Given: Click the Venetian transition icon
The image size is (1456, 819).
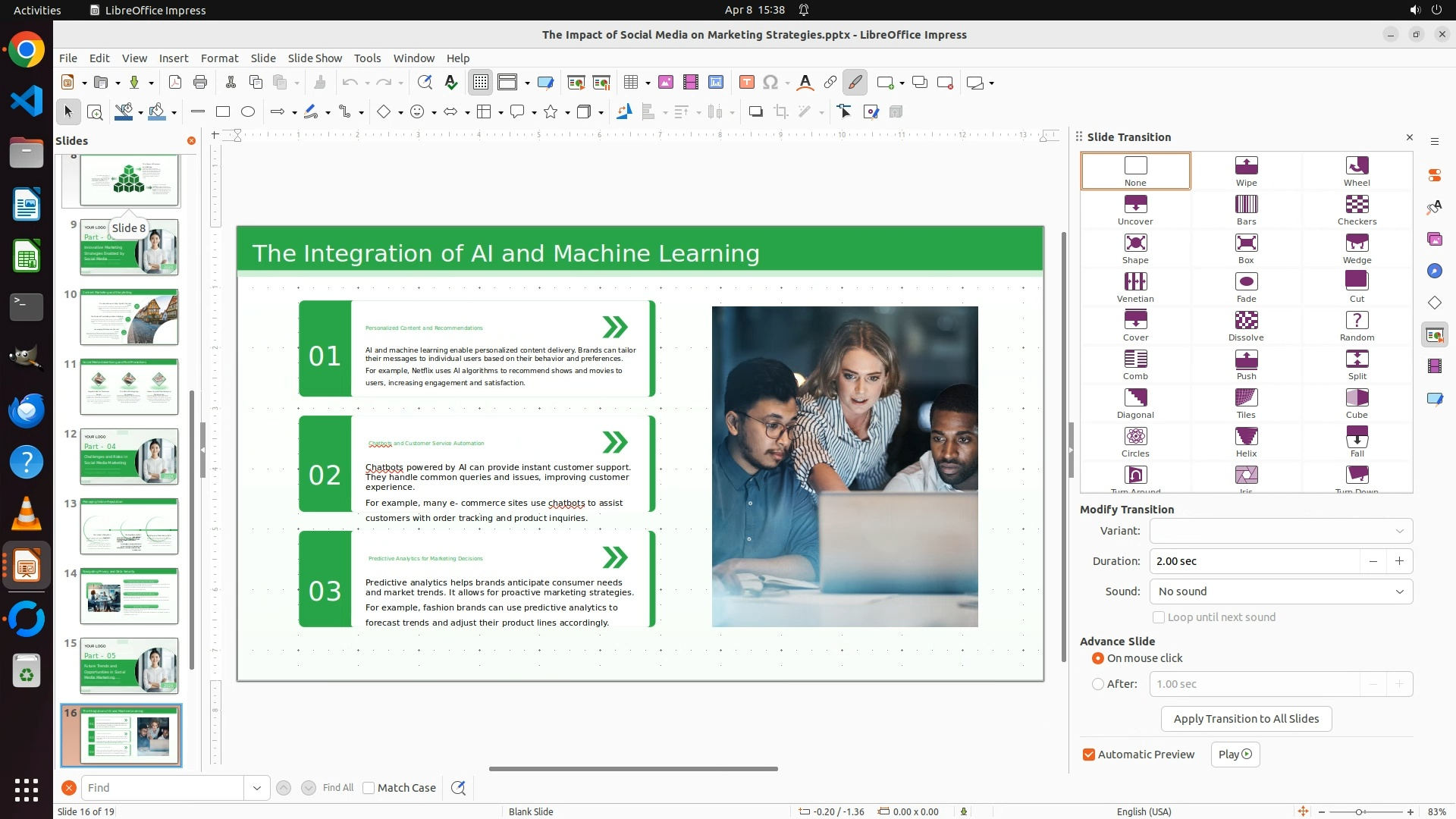Looking at the screenshot, I should pos(1135,286).
